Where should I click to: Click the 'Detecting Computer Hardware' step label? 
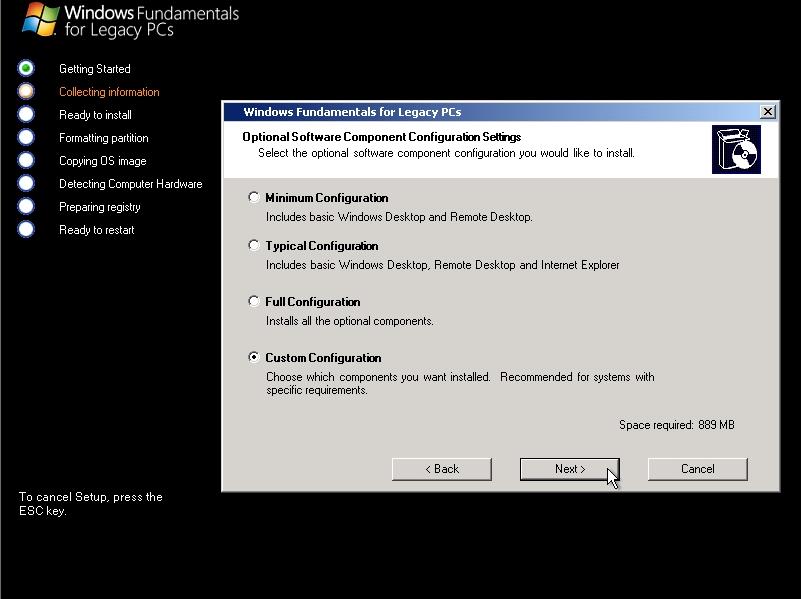coord(131,184)
